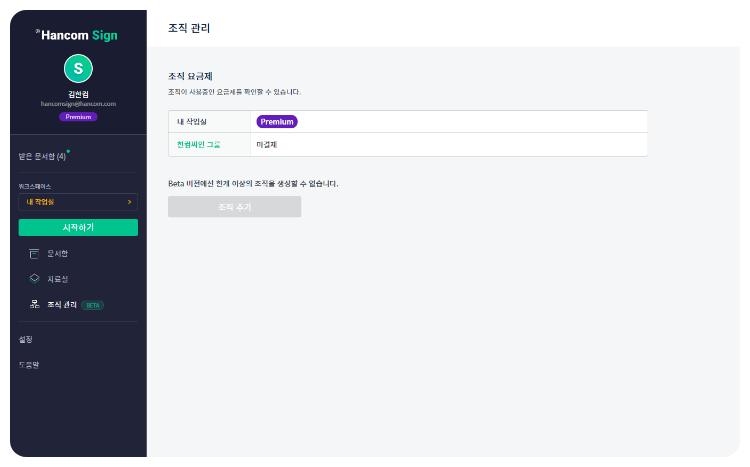Viewport: 750px width, 467px height.
Task: Click the 내 작업실 table row label
Action: 192,122
